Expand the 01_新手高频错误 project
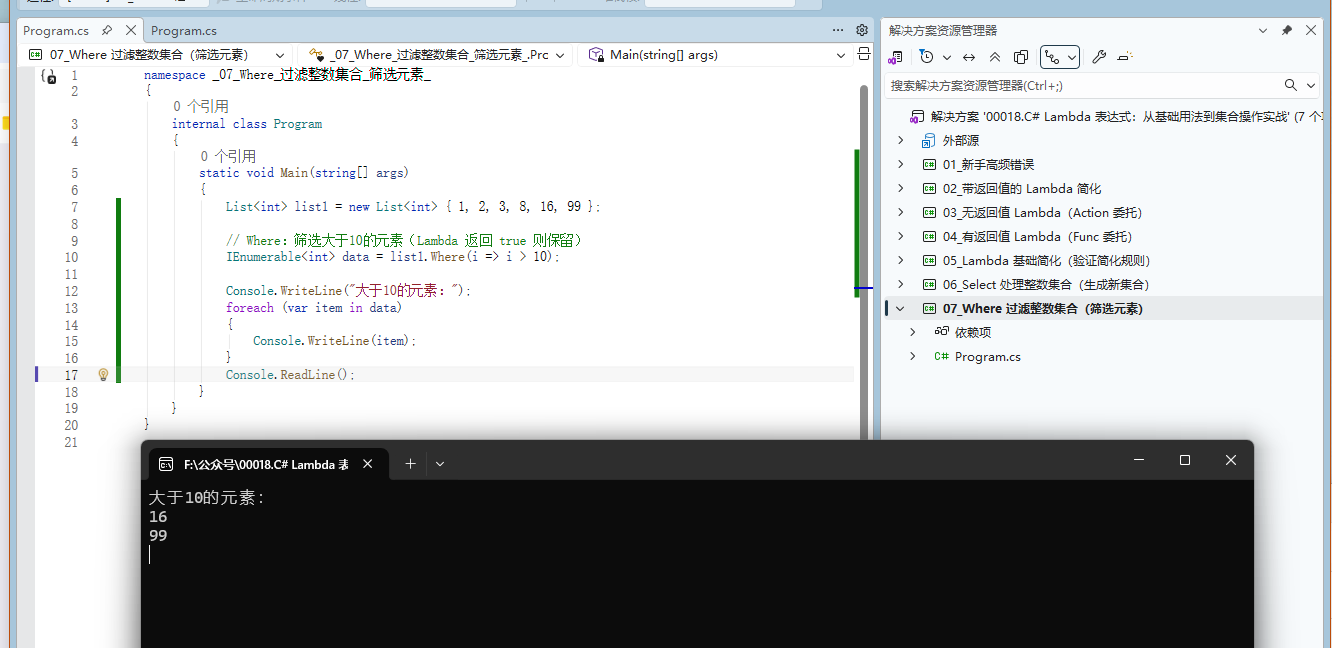This screenshot has width=1332, height=648. 900,165
